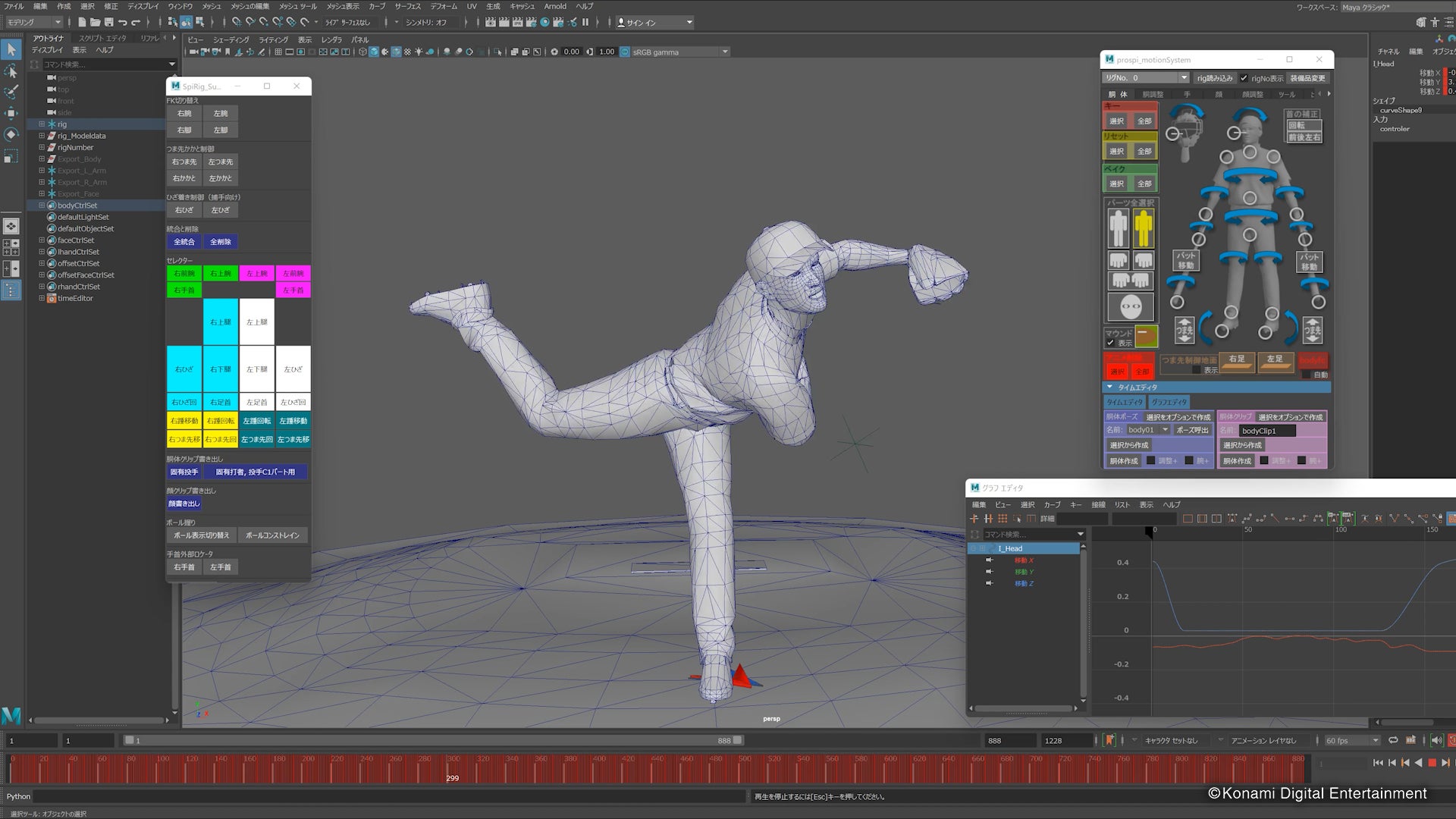Viewport: 1456px width, 819px height.
Task: Click the cyan 右ひざ selector swatch
Action: pos(184,369)
